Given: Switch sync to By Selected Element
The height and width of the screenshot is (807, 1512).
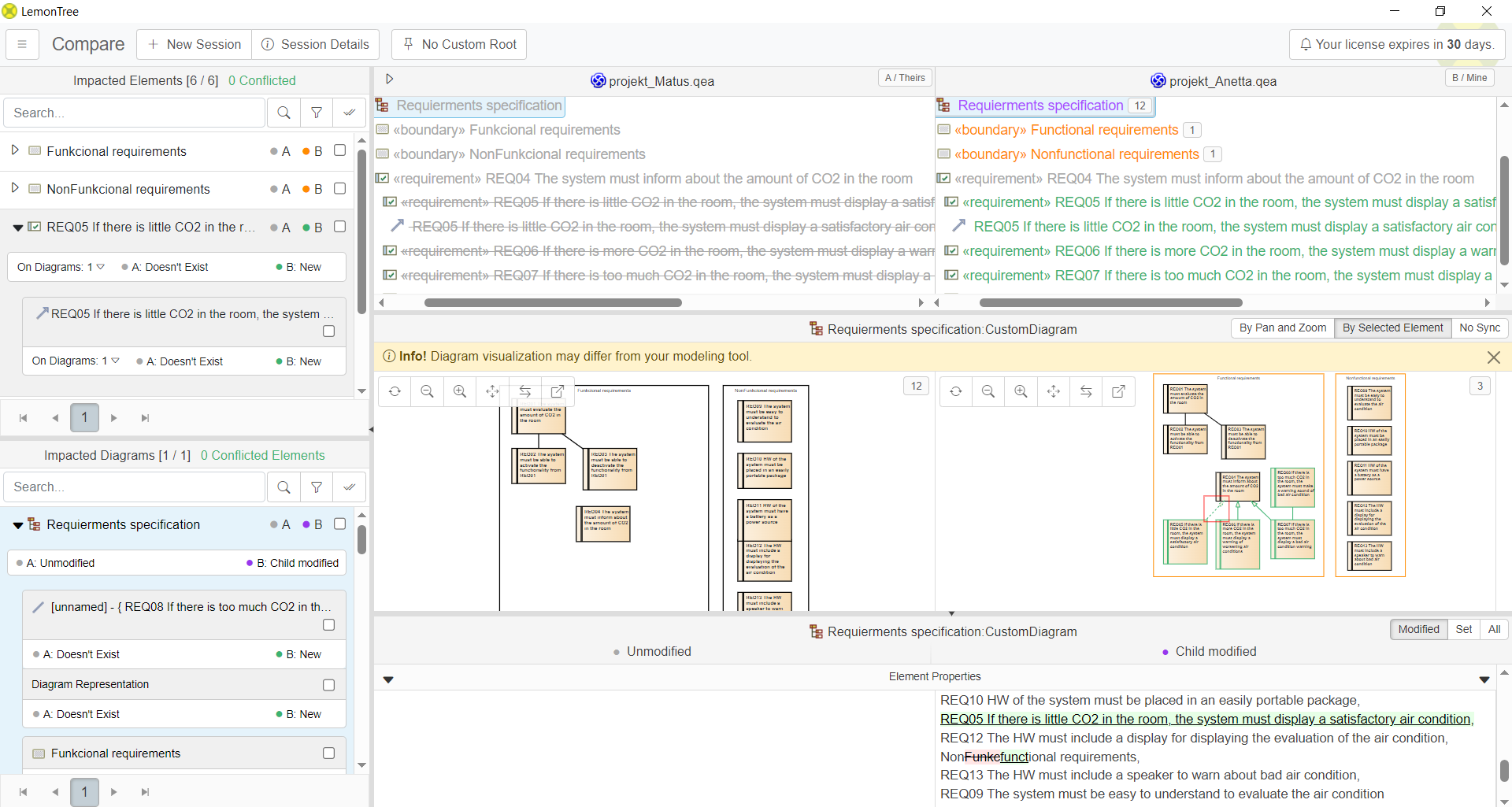Looking at the screenshot, I should 1392,328.
